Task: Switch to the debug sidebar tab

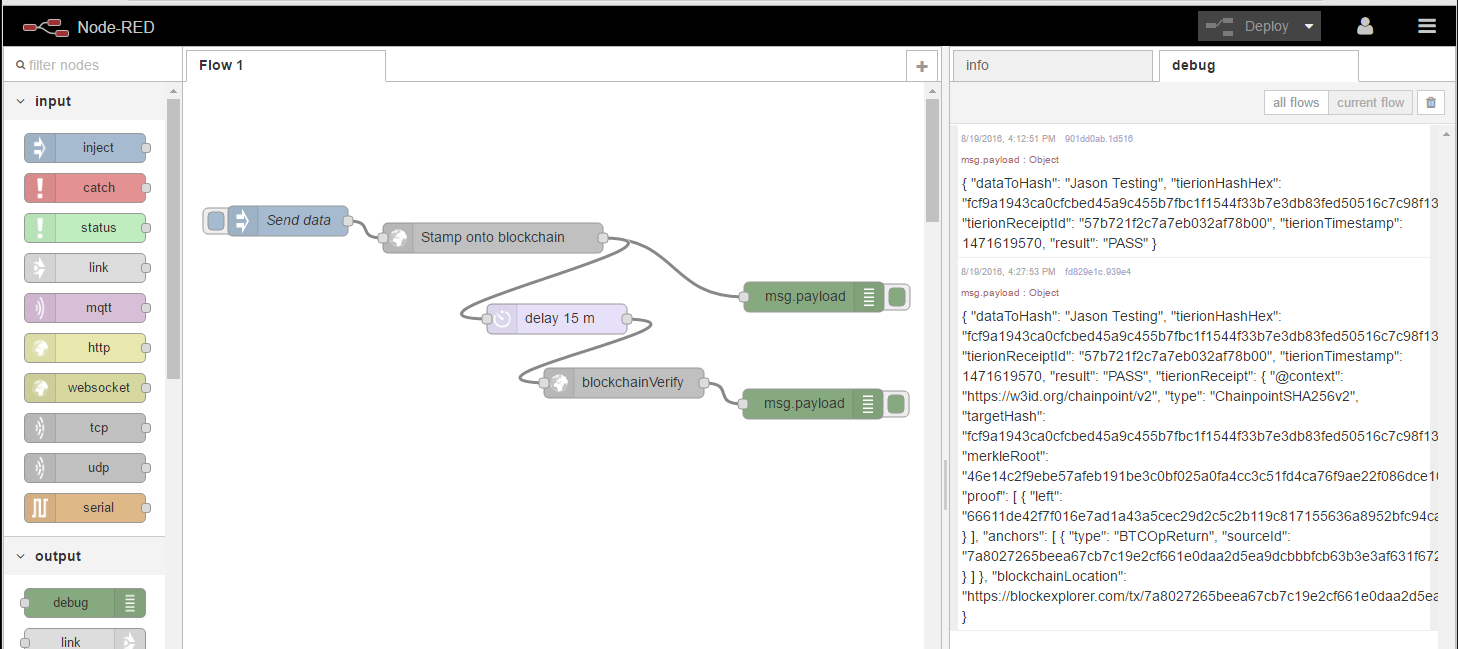Action: tap(1258, 66)
